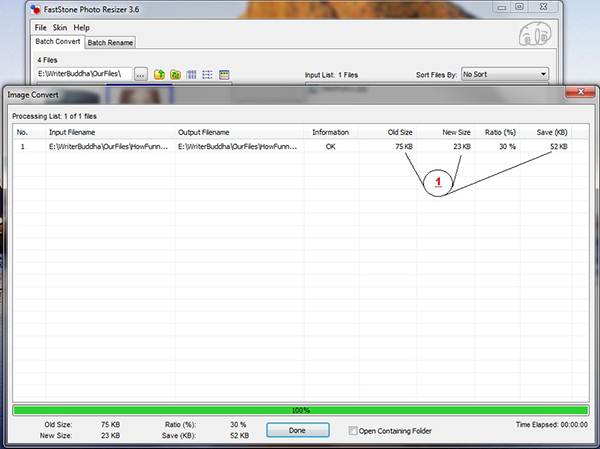The width and height of the screenshot is (600, 449).
Task: Select the input filename cell in row 1
Action: [108, 147]
